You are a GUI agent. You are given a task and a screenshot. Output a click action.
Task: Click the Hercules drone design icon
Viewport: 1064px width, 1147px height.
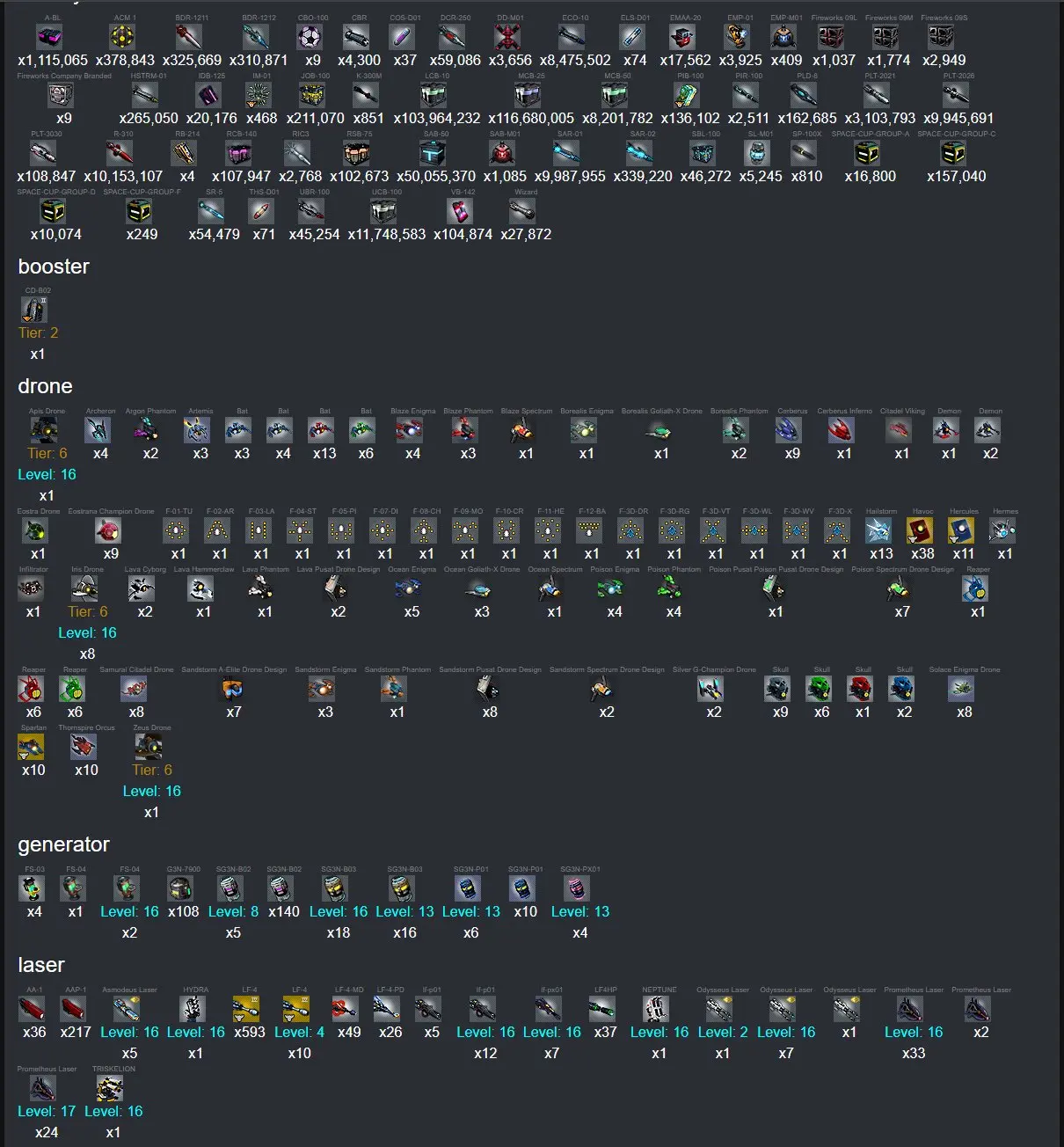pos(961,530)
